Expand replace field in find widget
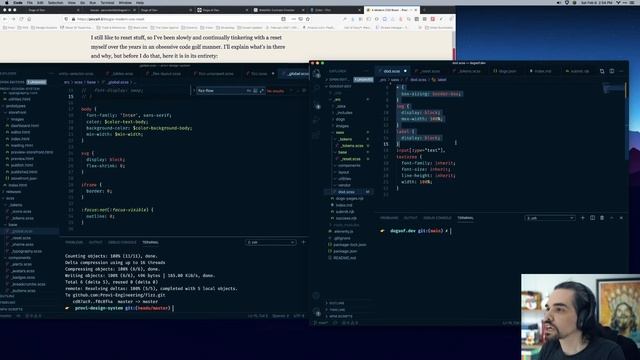 pos(194,91)
